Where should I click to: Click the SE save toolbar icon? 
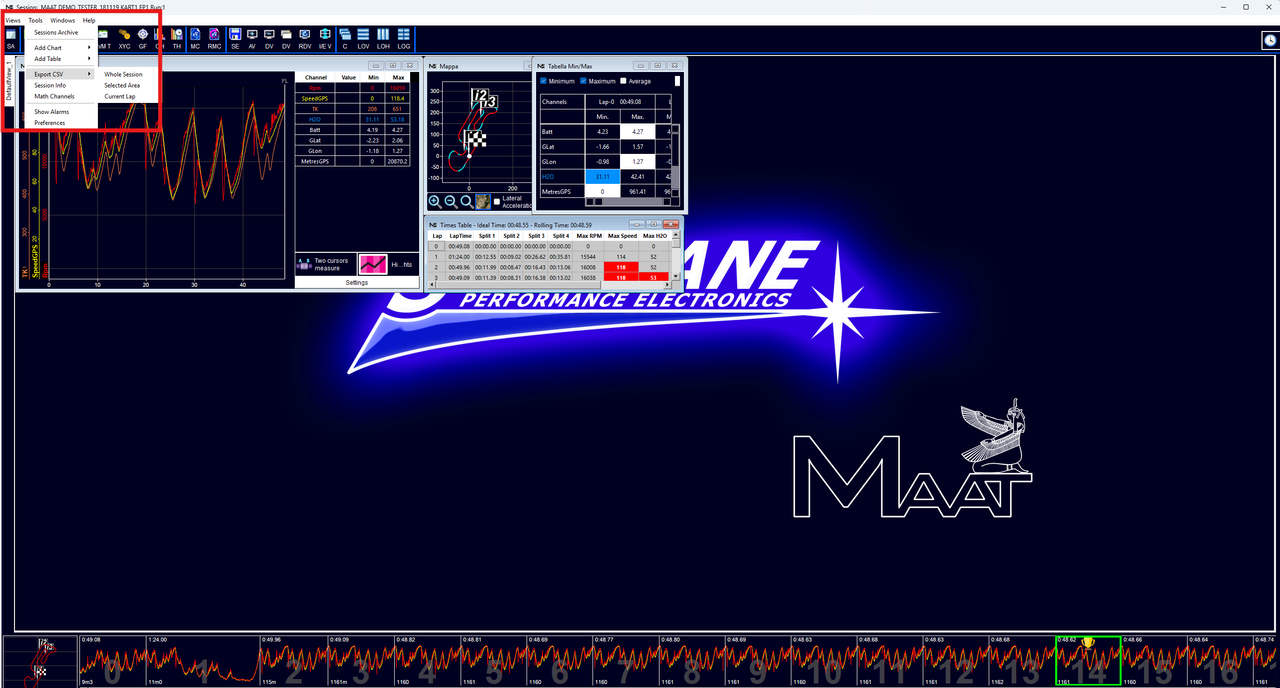(235, 39)
